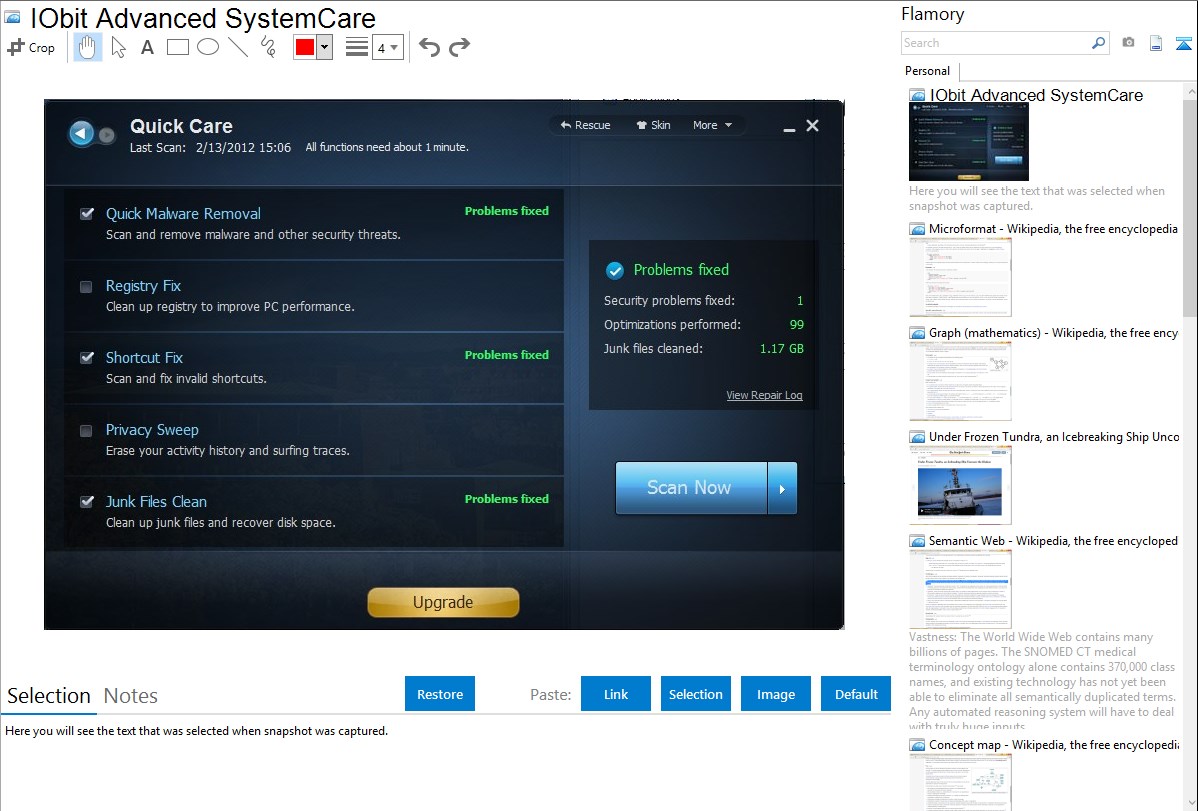
Task: Click the Scan Now button
Action: click(691, 488)
